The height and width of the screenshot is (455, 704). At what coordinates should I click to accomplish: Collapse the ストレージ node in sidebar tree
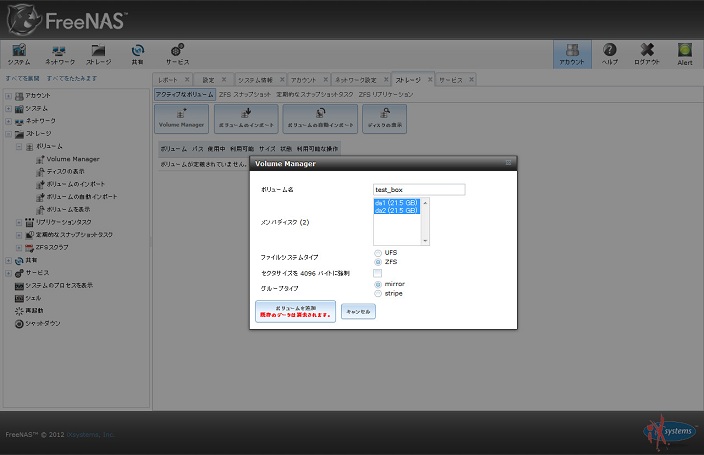[9, 134]
